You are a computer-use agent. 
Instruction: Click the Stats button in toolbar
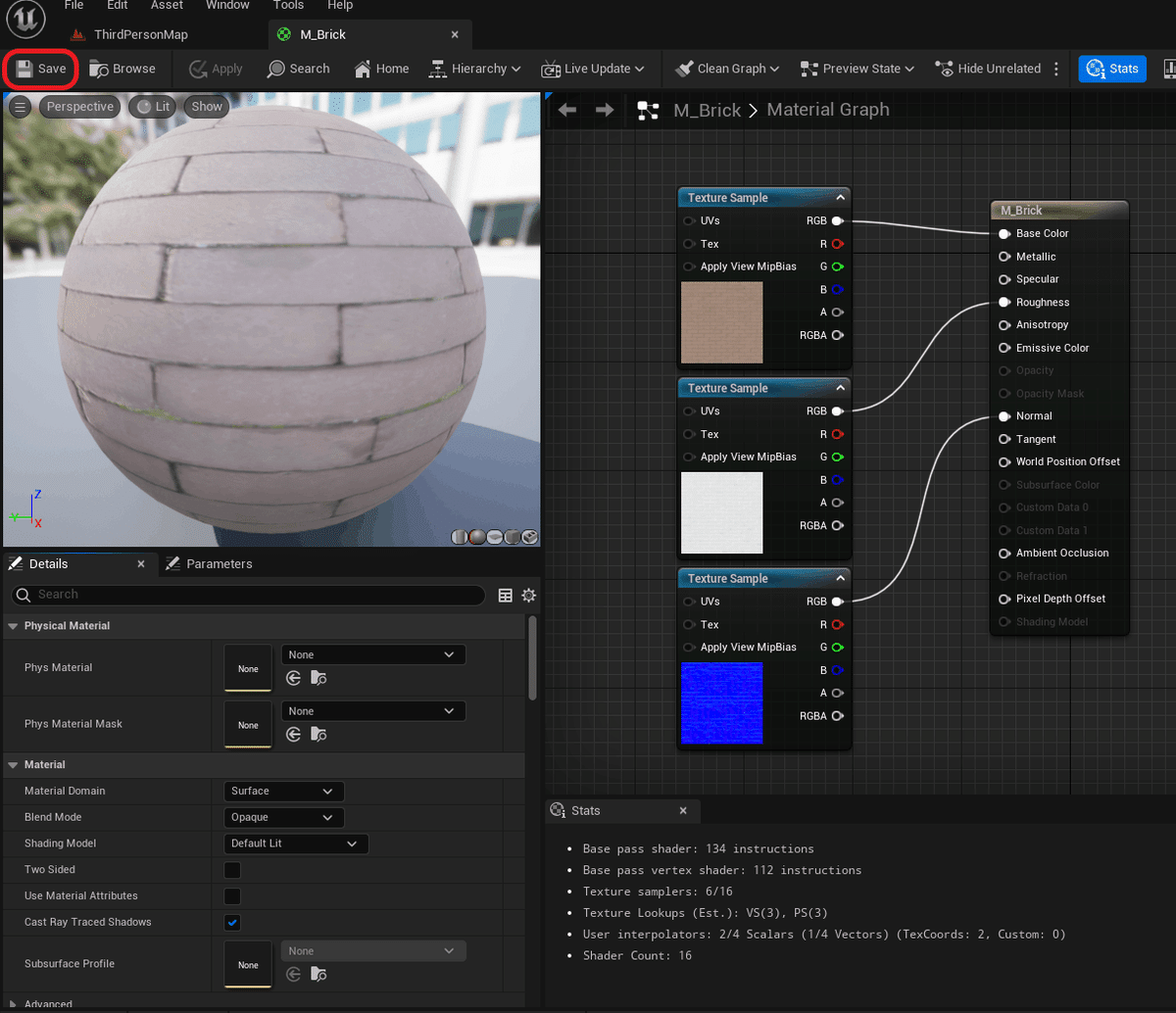pos(1112,69)
